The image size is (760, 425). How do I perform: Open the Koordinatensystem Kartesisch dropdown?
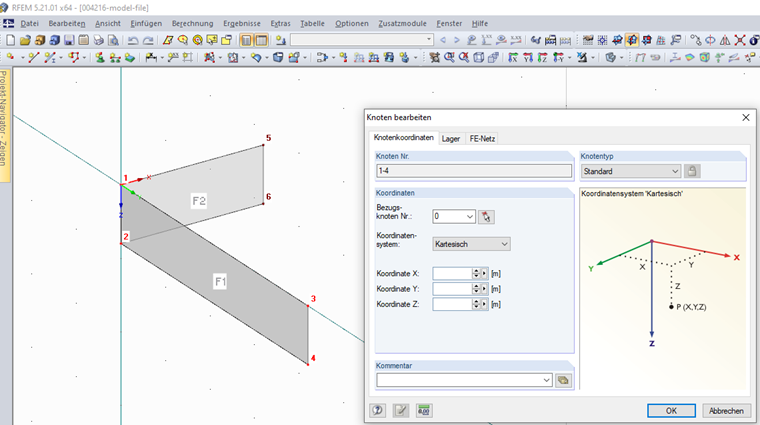(505, 244)
